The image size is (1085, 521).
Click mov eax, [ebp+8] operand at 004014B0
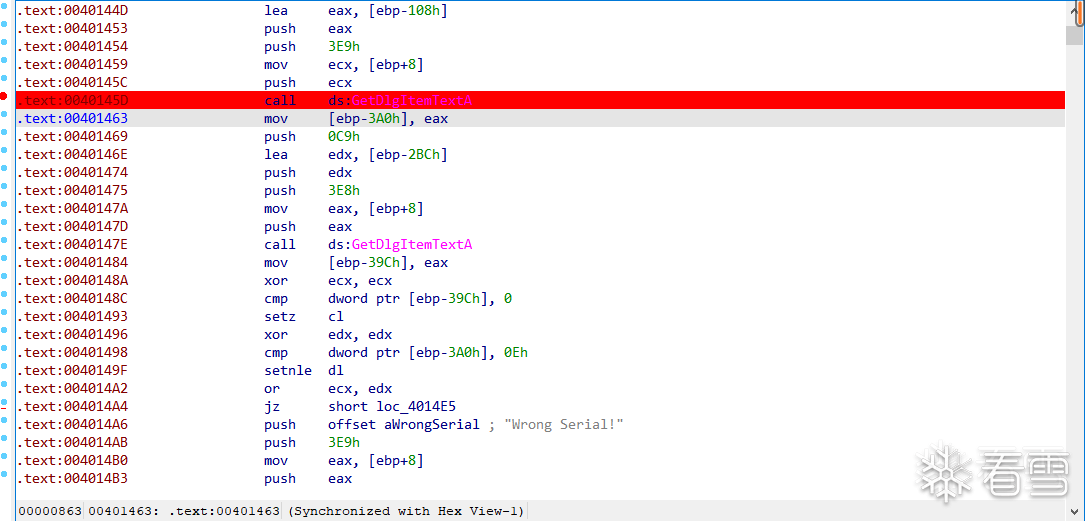pyautogui.click(x=376, y=461)
